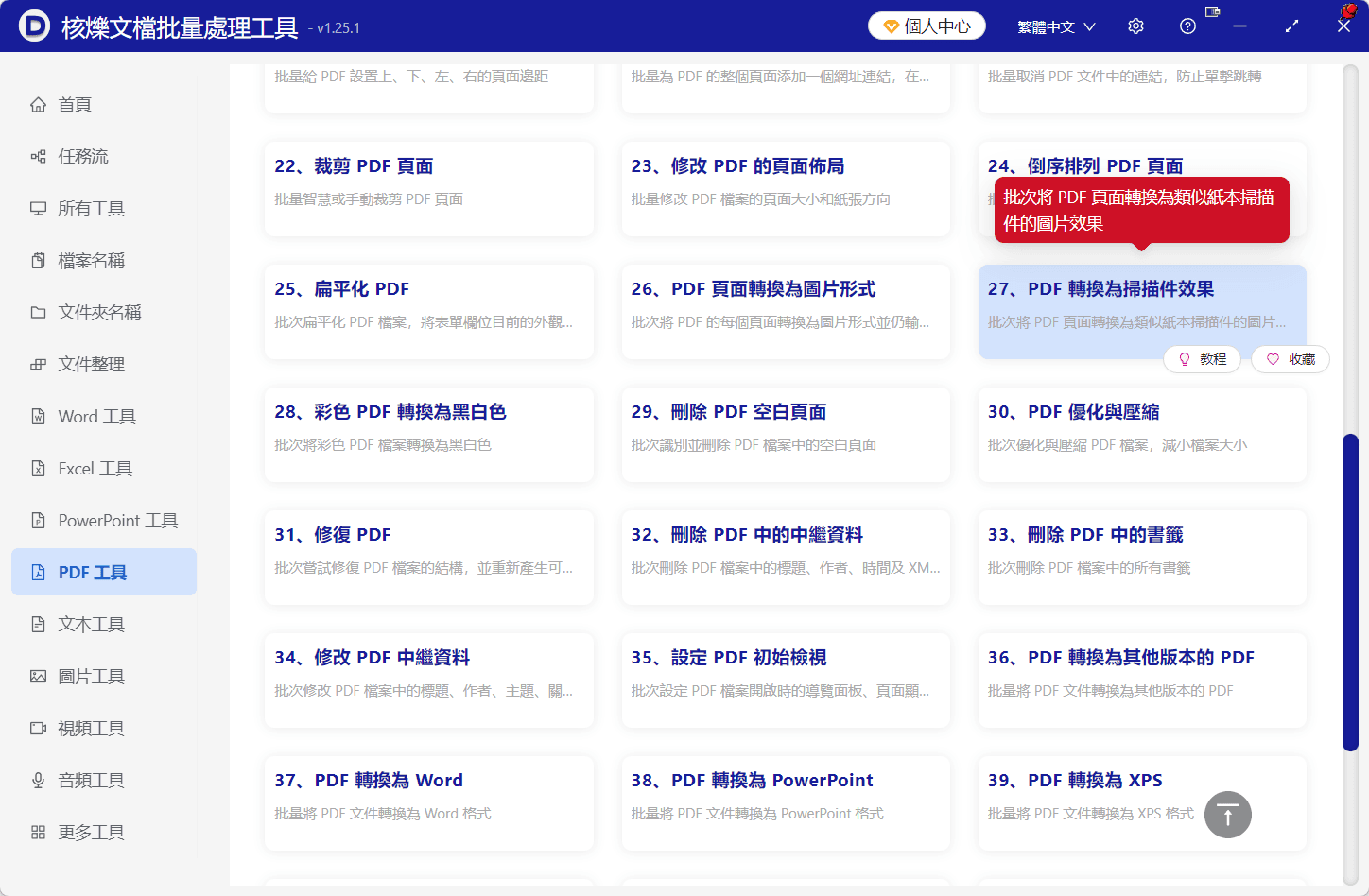Click the 文本工具 text file icon
This screenshot has width=1369, height=896.
(38, 625)
